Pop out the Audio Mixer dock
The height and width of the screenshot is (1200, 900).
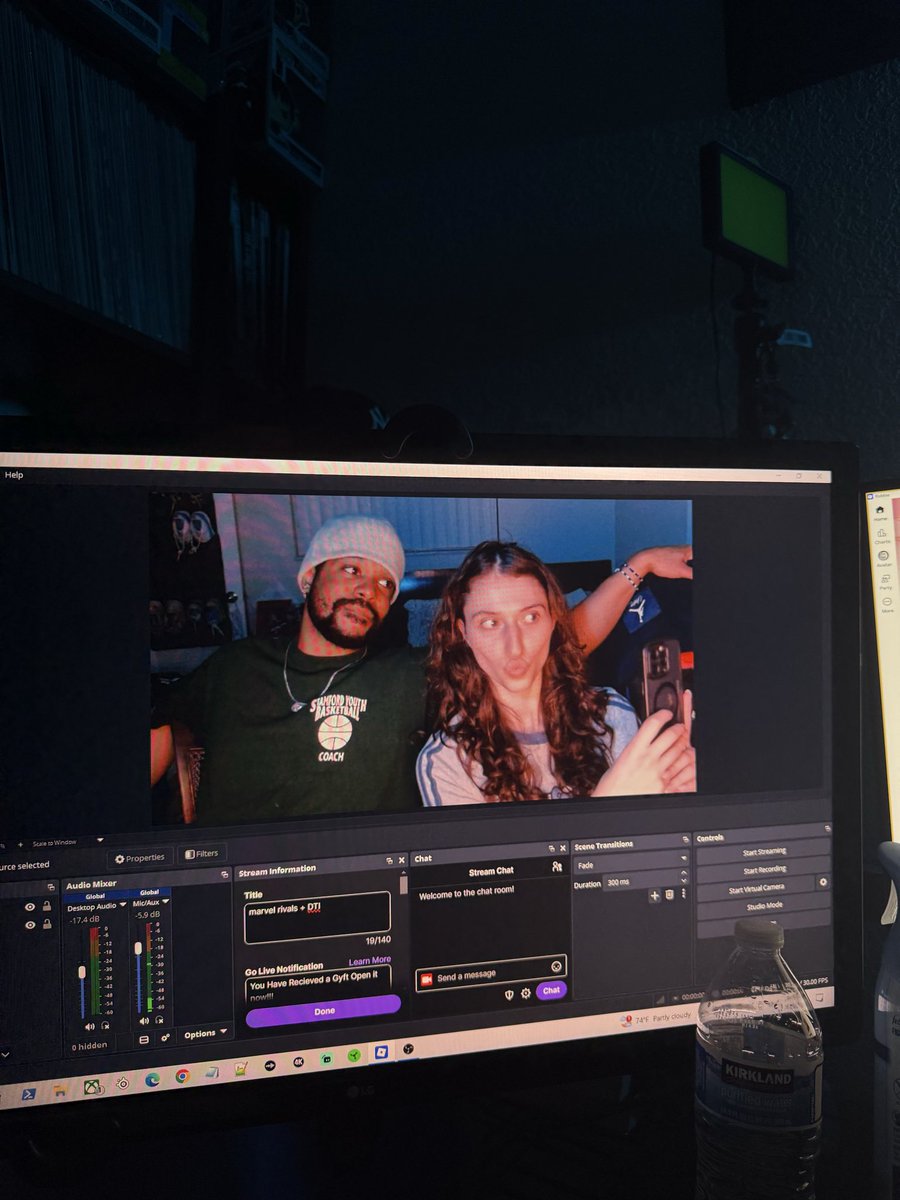tap(223, 873)
